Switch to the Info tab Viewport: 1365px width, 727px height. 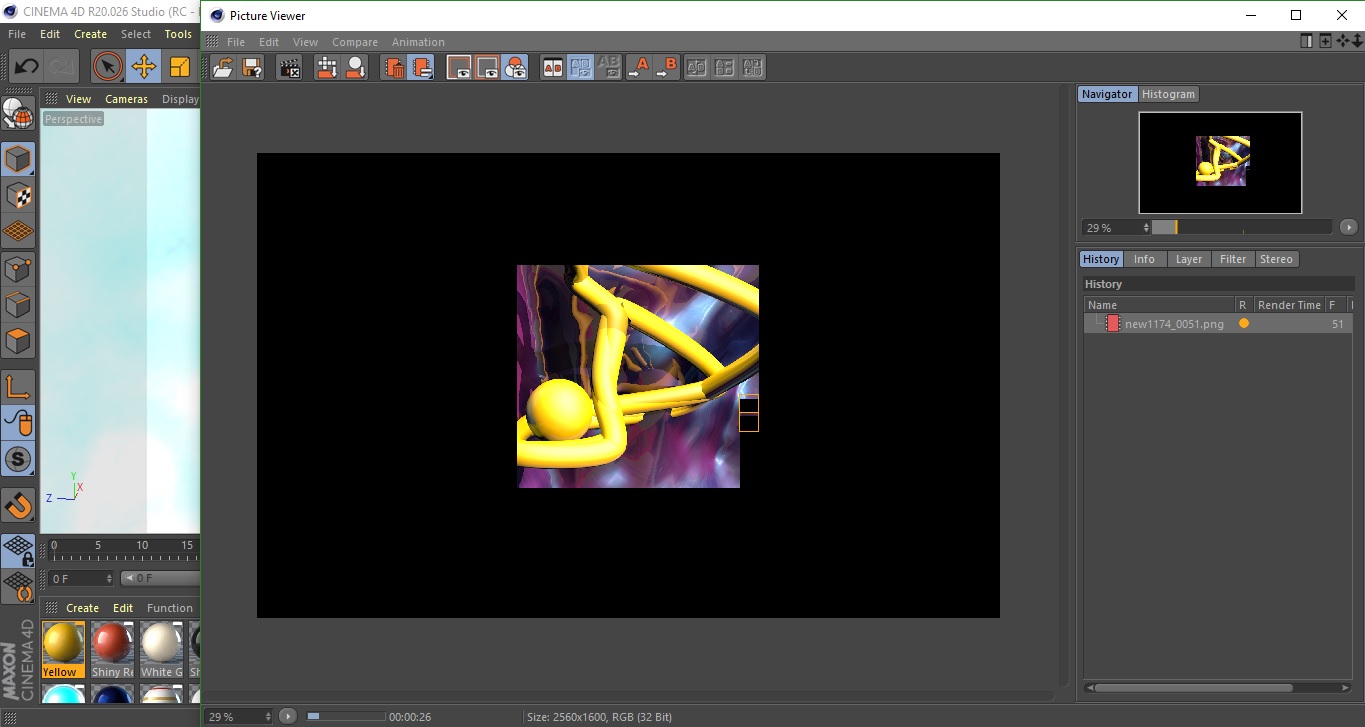(x=1144, y=259)
